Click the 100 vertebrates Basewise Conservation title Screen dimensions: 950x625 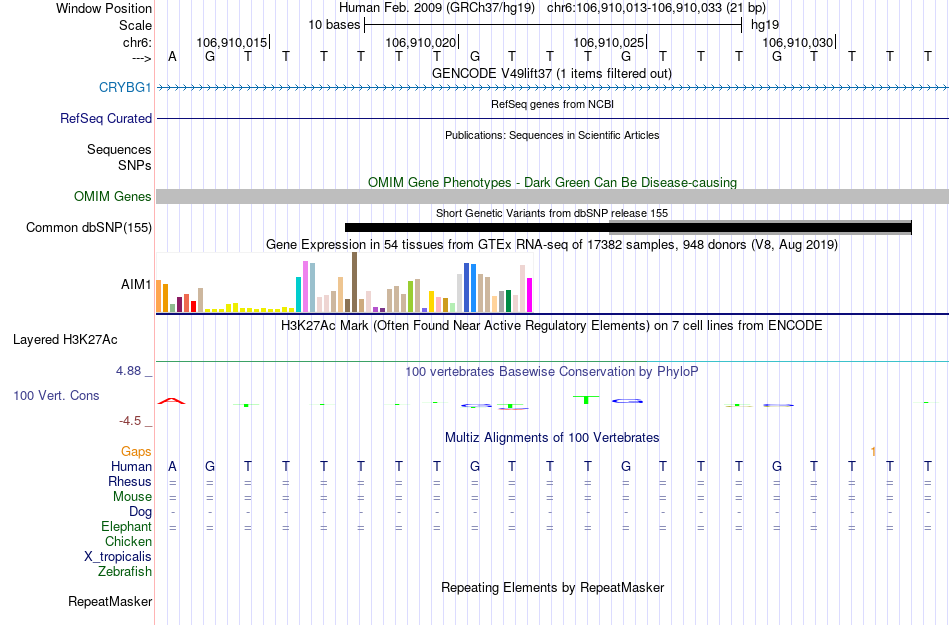point(552,371)
